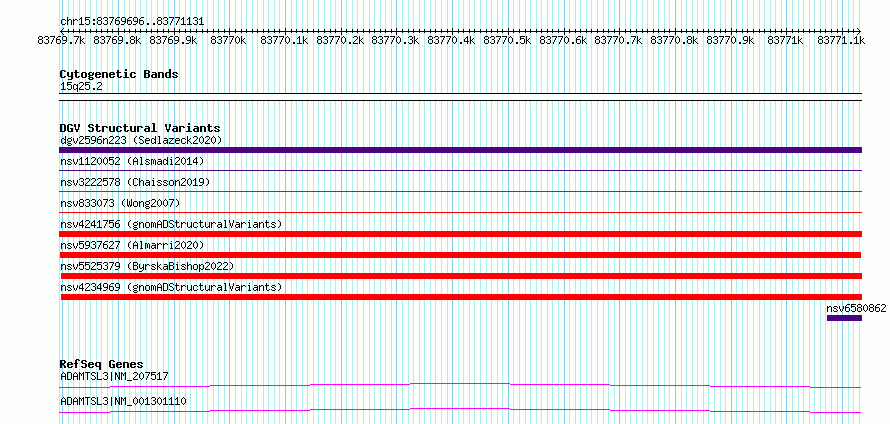Click the 15q25.2 band label
Image resolution: width=890 pixels, height=424 pixels.
coord(81,87)
